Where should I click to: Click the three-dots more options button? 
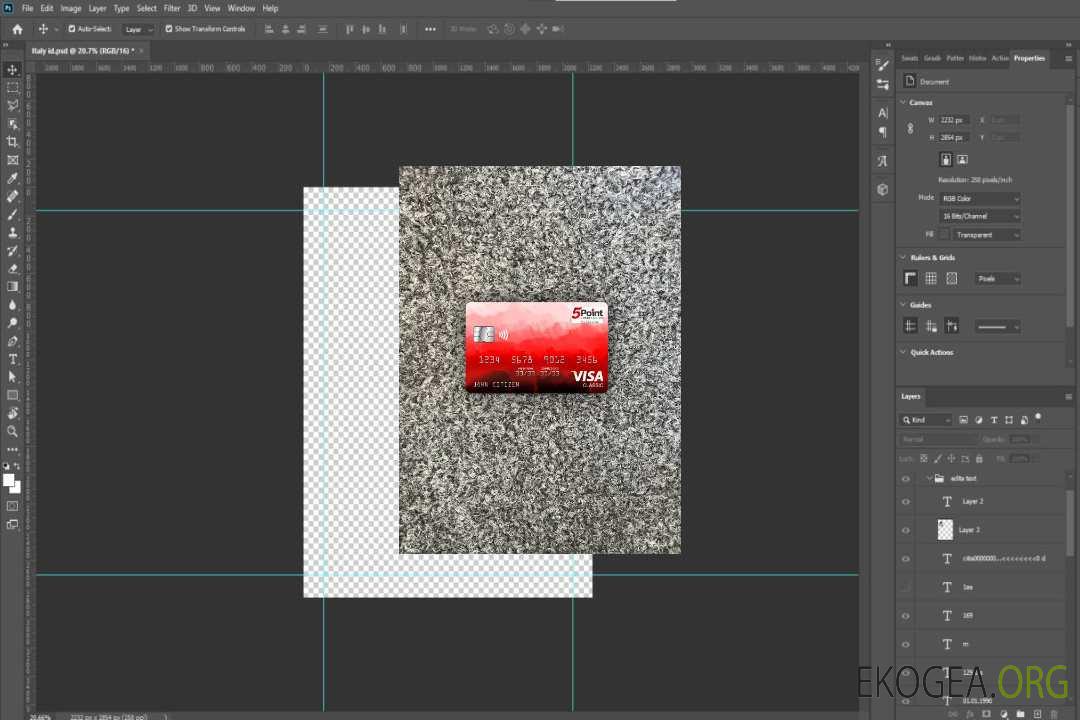tap(430, 29)
